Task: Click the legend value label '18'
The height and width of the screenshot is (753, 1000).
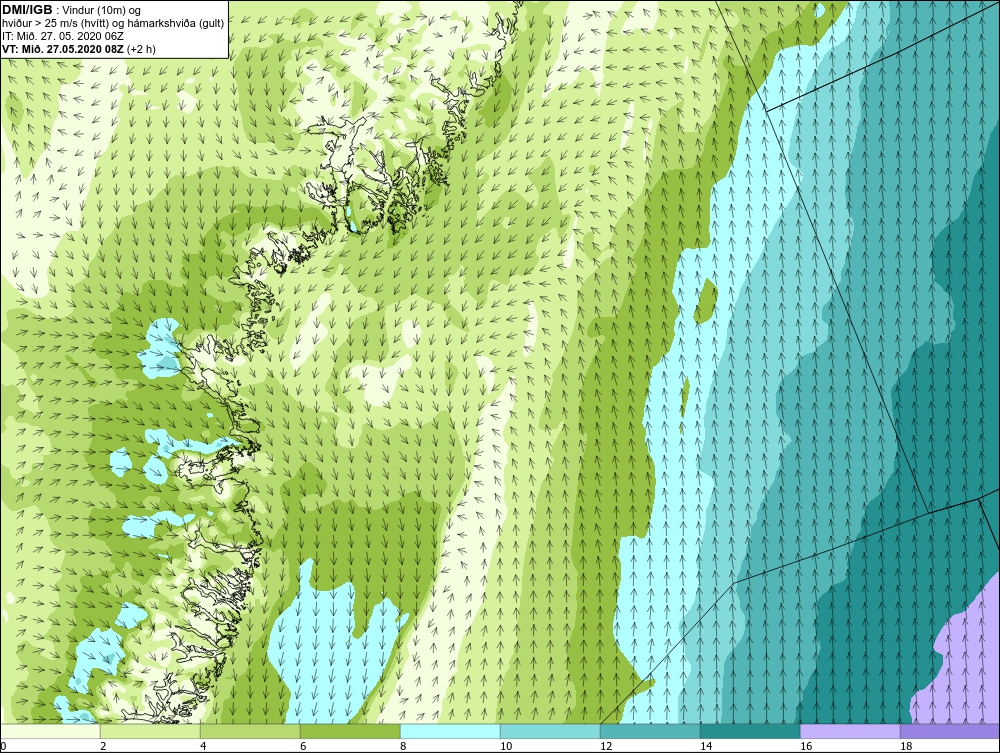Action: point(906,746)
